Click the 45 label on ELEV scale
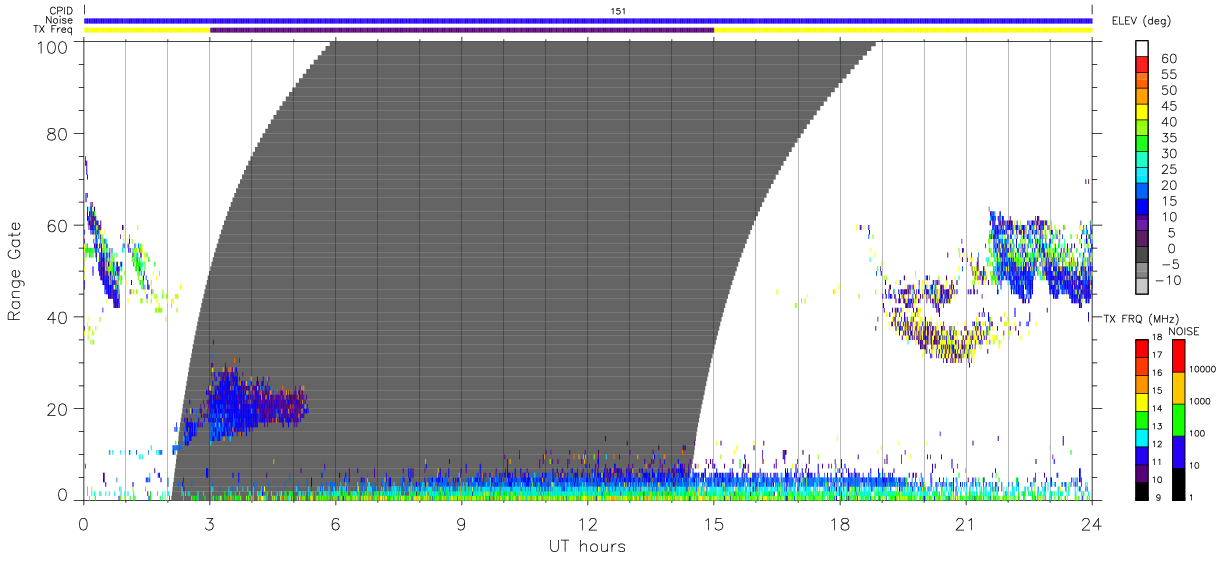1228x567 pixels. tap(1168, 106)
